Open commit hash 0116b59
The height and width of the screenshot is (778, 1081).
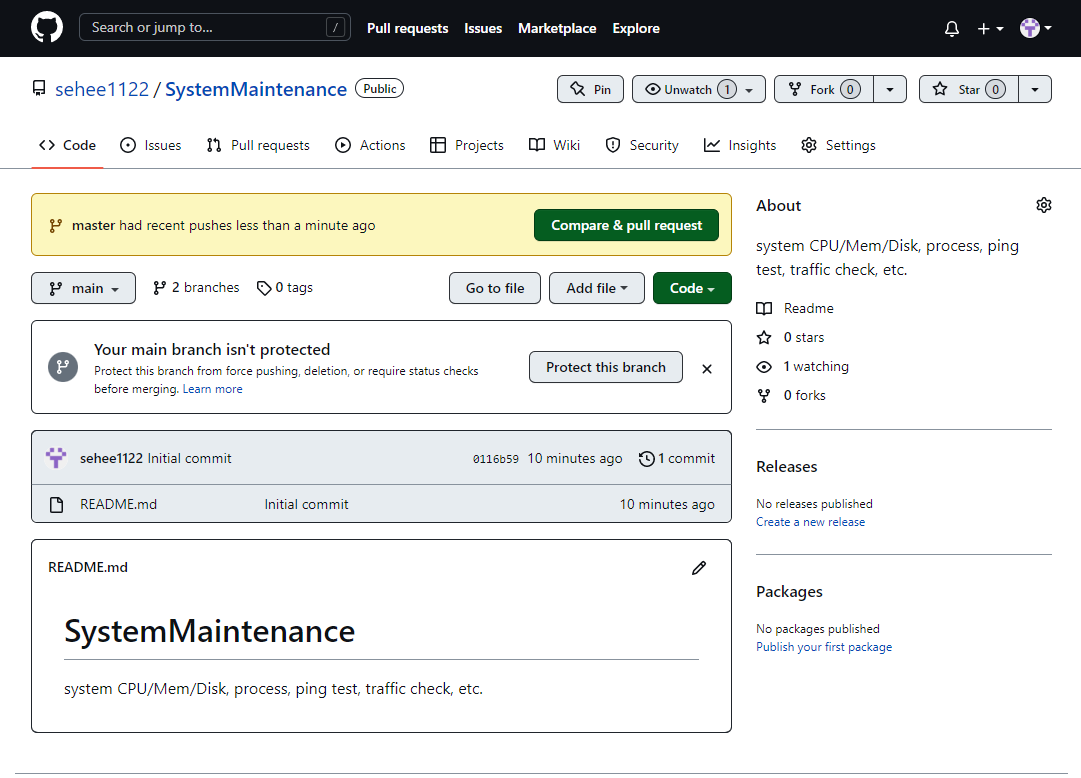pos(496,459)
